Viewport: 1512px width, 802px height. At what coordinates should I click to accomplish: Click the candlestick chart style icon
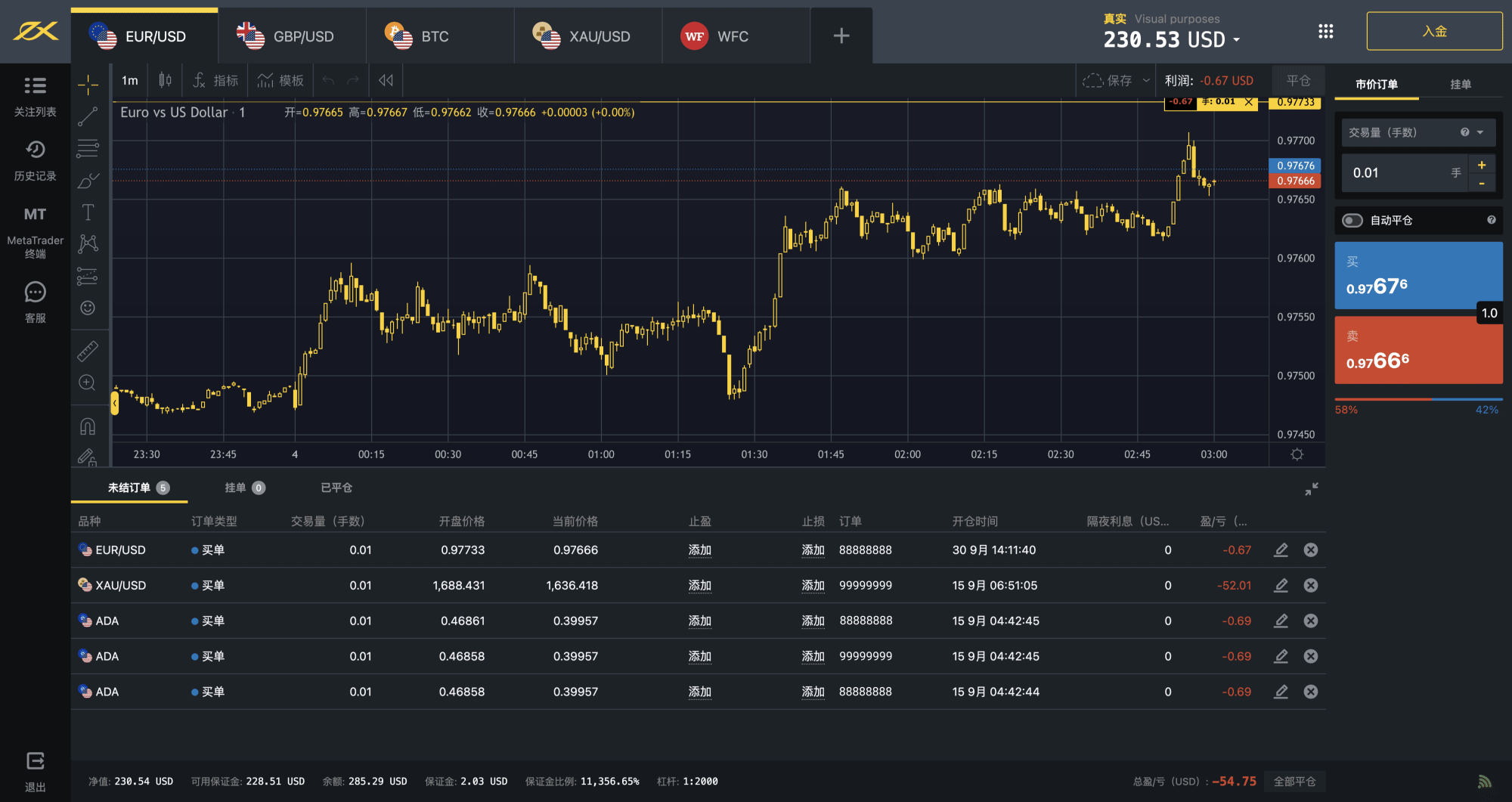coord(165,80)
